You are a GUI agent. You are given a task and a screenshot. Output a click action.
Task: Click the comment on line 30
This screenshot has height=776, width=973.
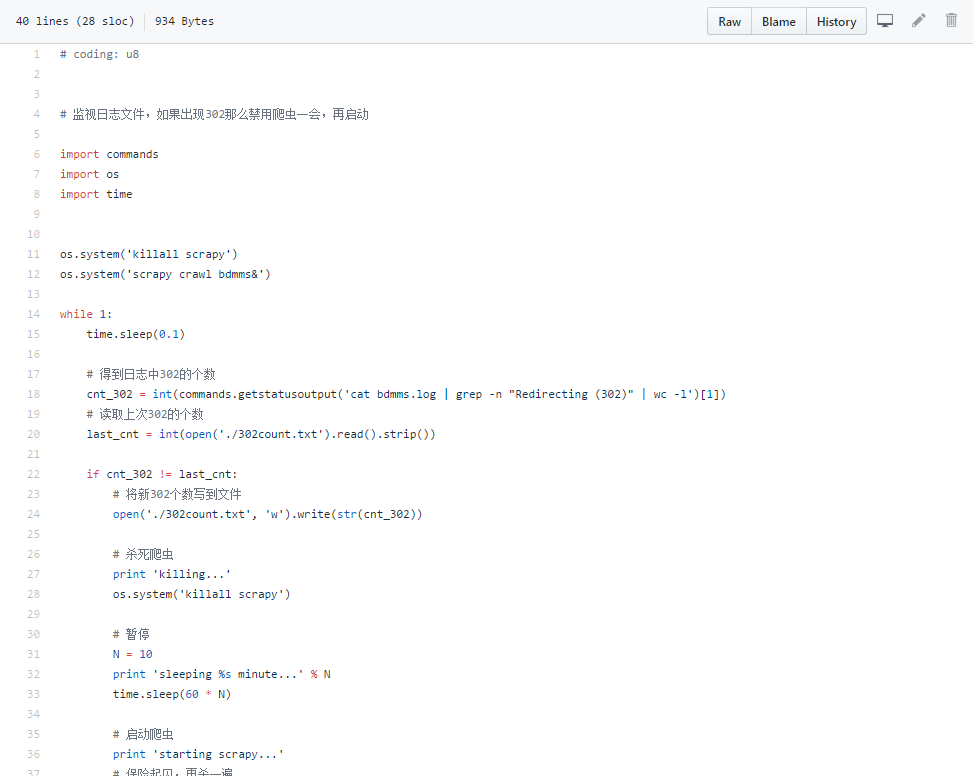pyautogui.click(x=132, y=634)
